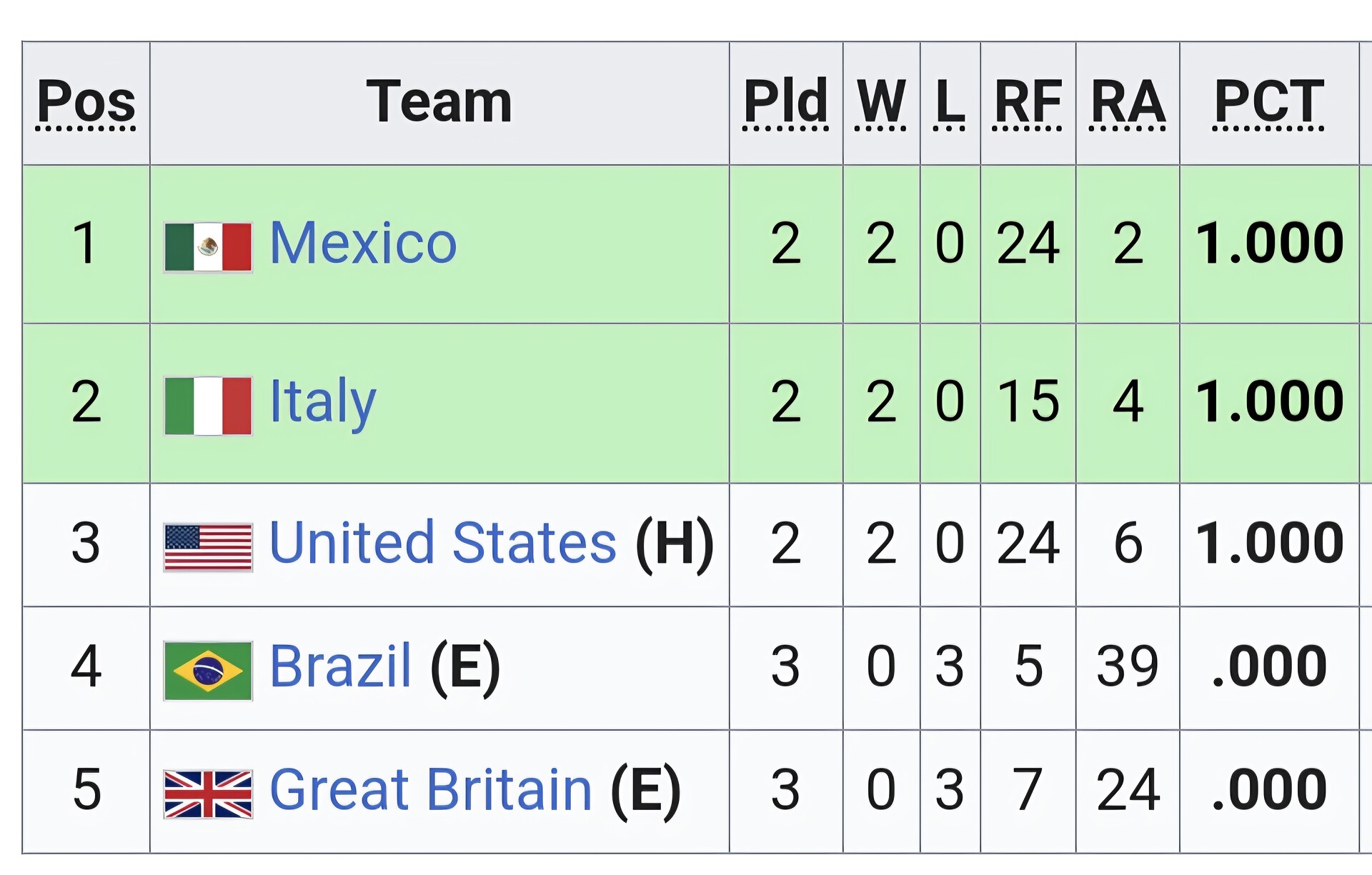Click the Italy flag icon
The height and width of the screenshot is (875, 1372).
coord(208,406)
